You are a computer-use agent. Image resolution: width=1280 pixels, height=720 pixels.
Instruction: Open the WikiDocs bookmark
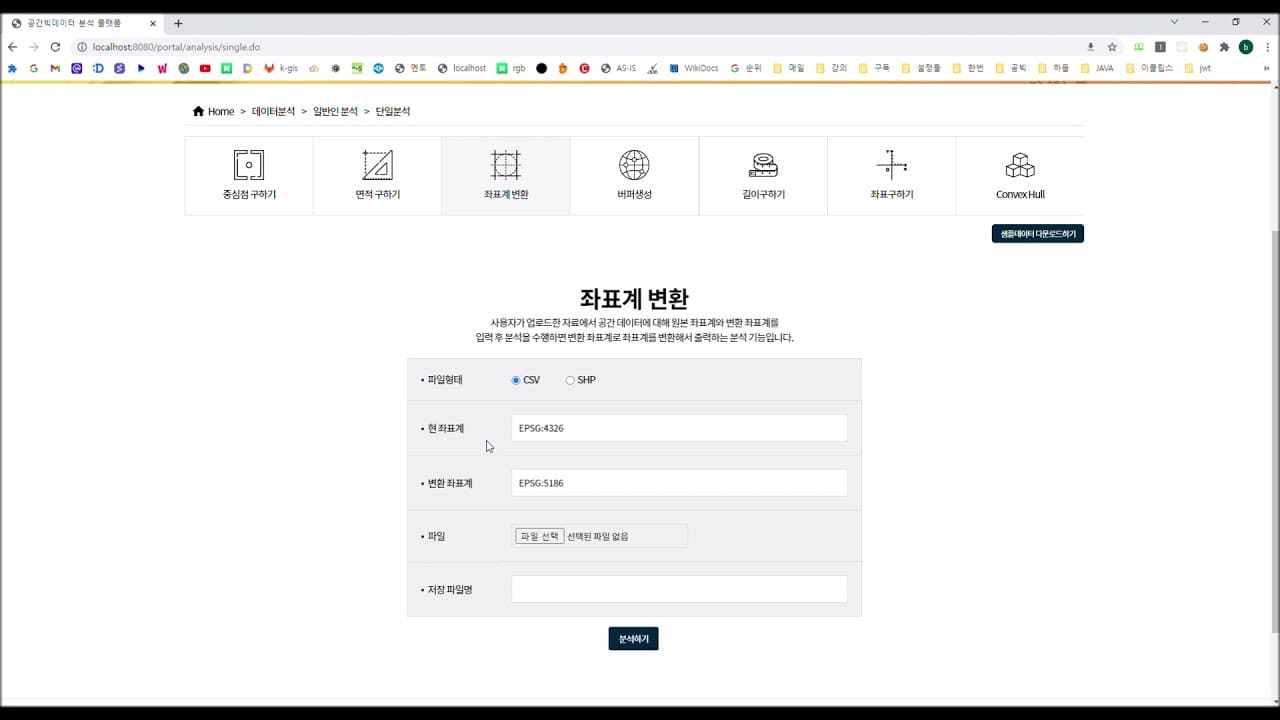(x=694, y=68)
